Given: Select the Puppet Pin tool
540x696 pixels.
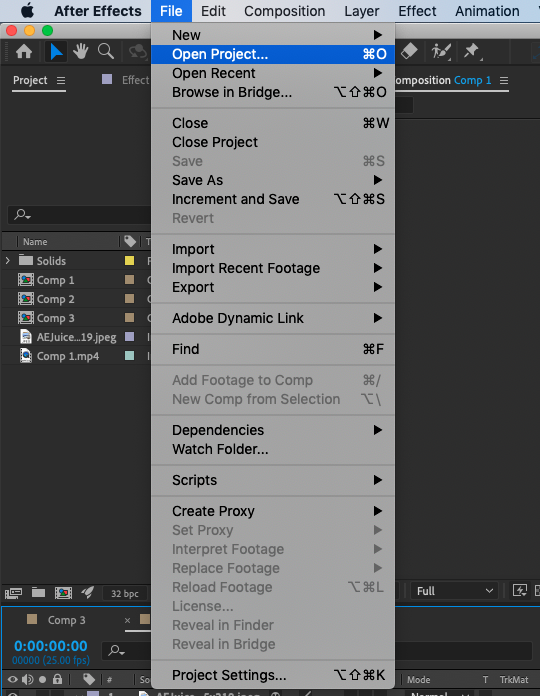Looking at the screenshot, I should [x=472, y=51].
